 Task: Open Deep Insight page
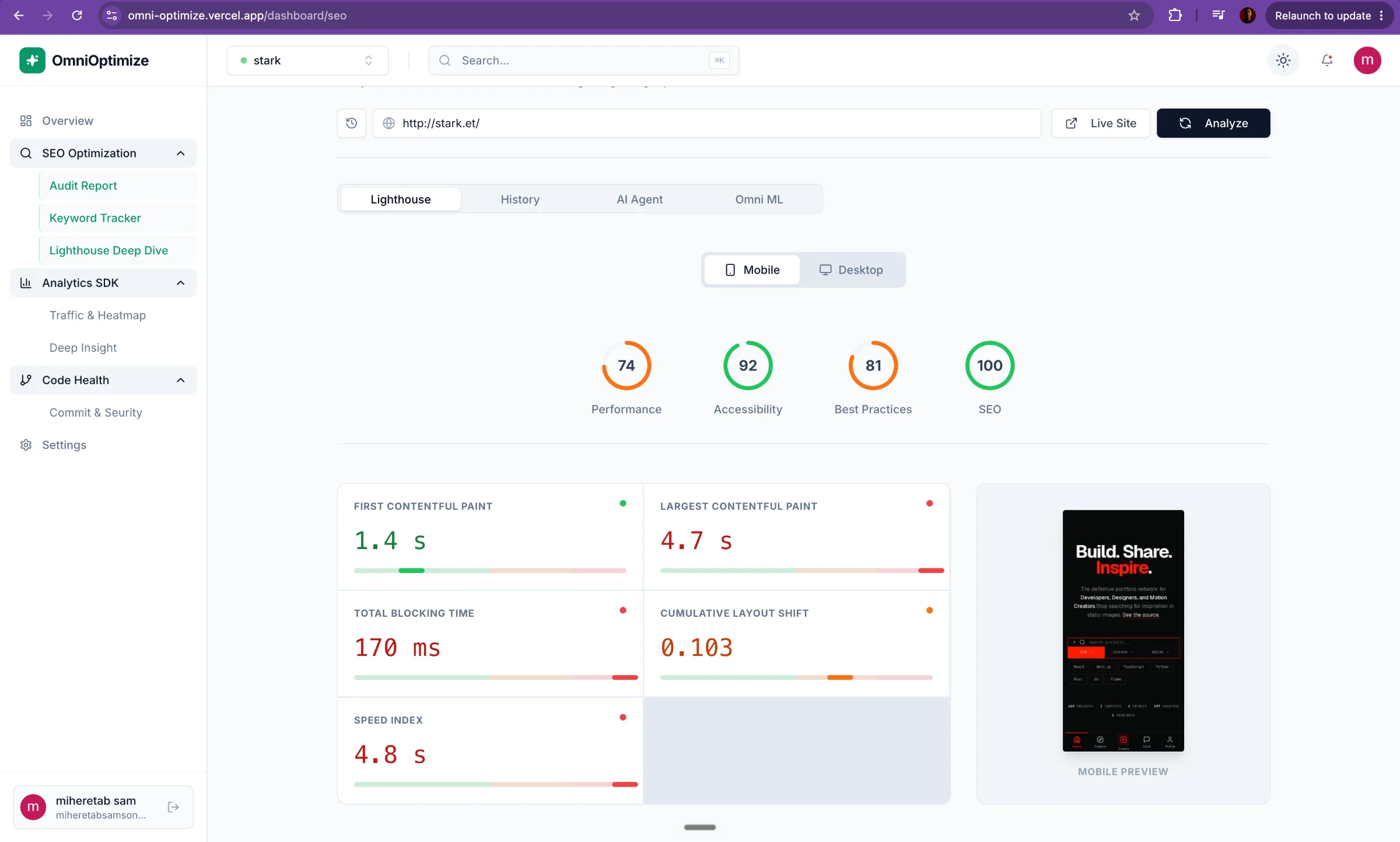point(118,348)
